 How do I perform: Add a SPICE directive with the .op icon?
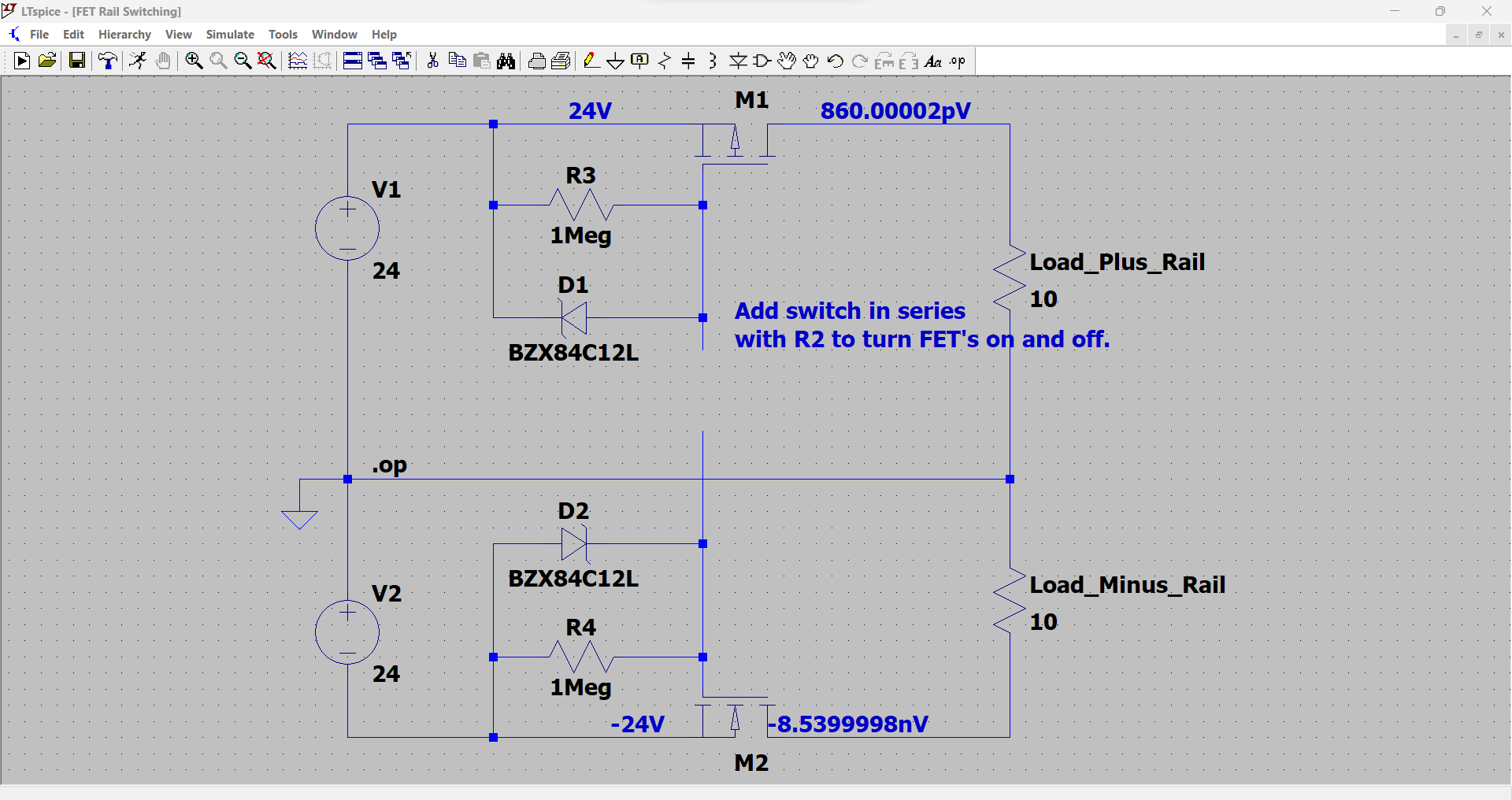click(x=958, y=61)
